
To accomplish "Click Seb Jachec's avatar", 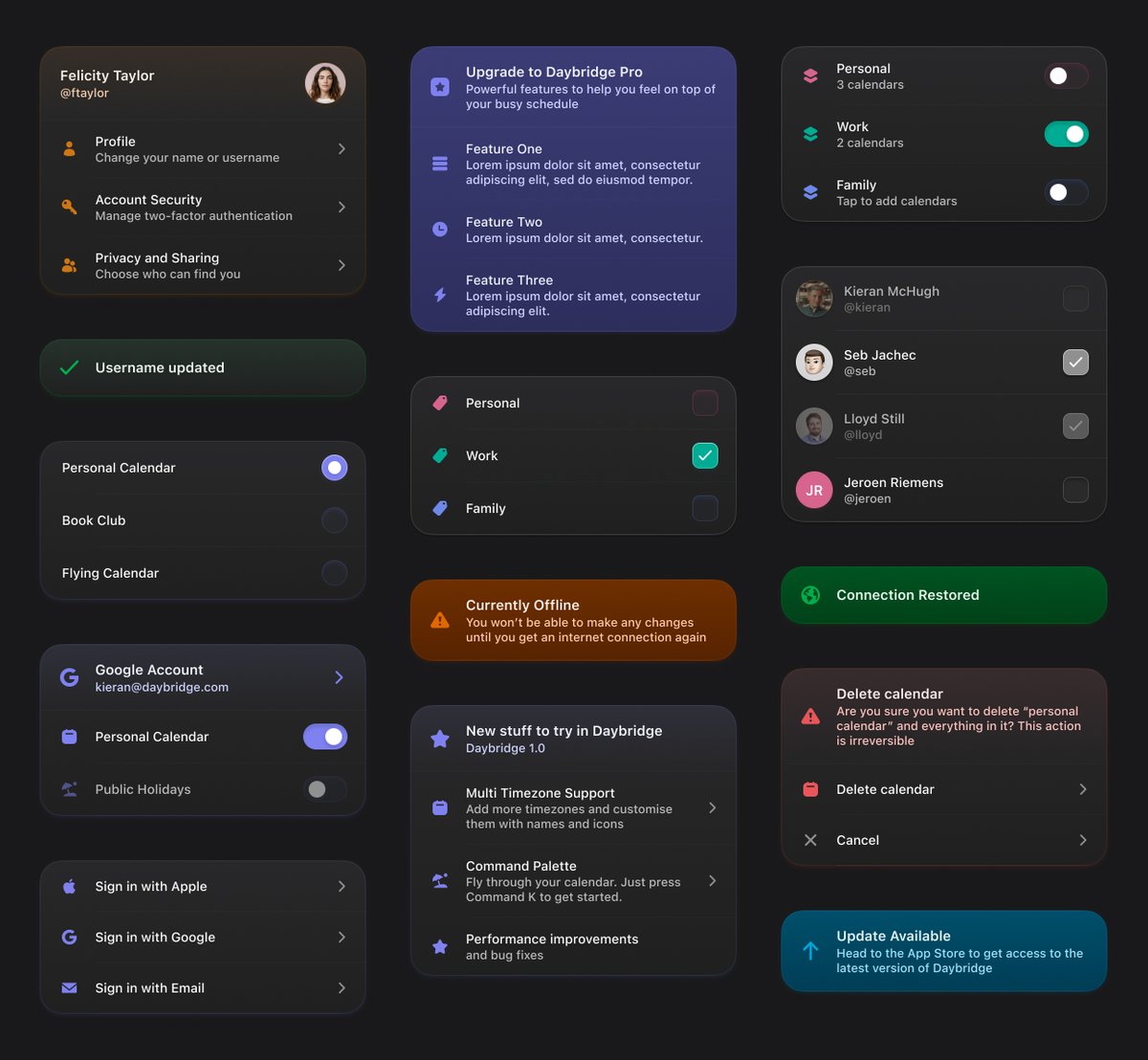I will 814,363.
